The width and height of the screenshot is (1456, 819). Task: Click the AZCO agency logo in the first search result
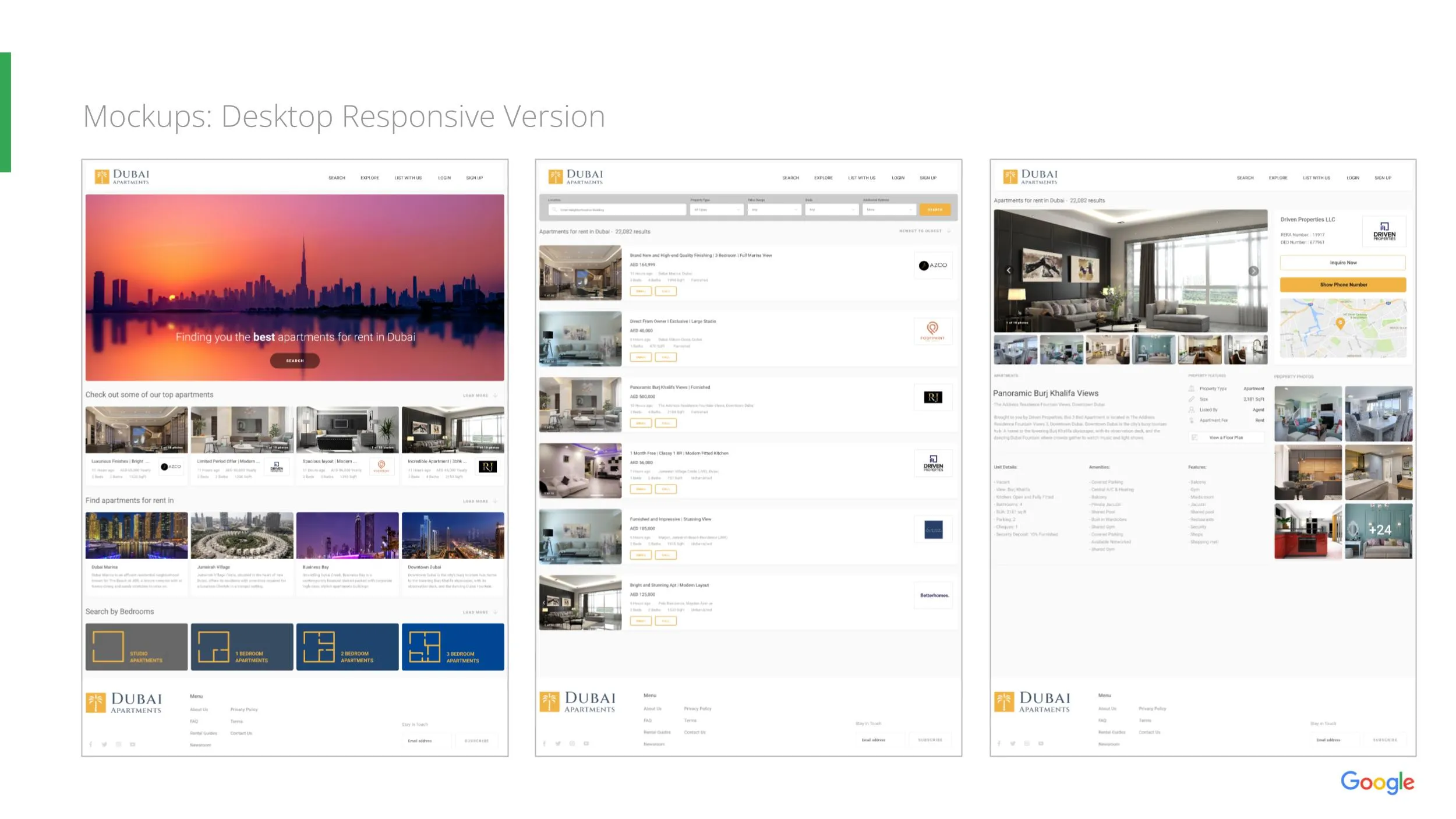[x=932, y=266]
